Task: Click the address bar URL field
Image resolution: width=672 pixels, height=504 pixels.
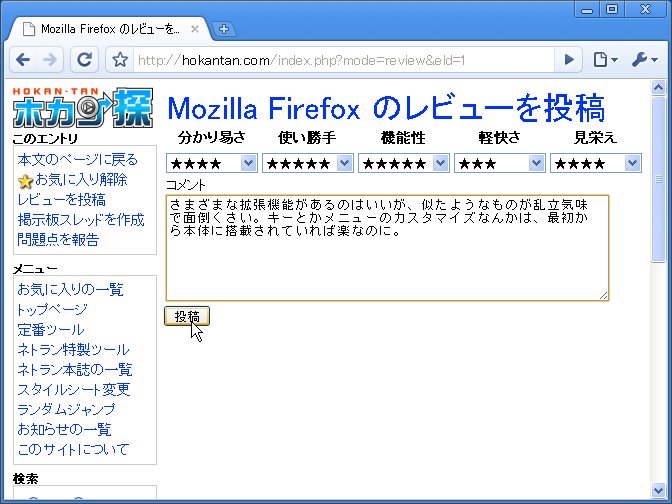Action: pyautogui.click(x=344, y=60)
